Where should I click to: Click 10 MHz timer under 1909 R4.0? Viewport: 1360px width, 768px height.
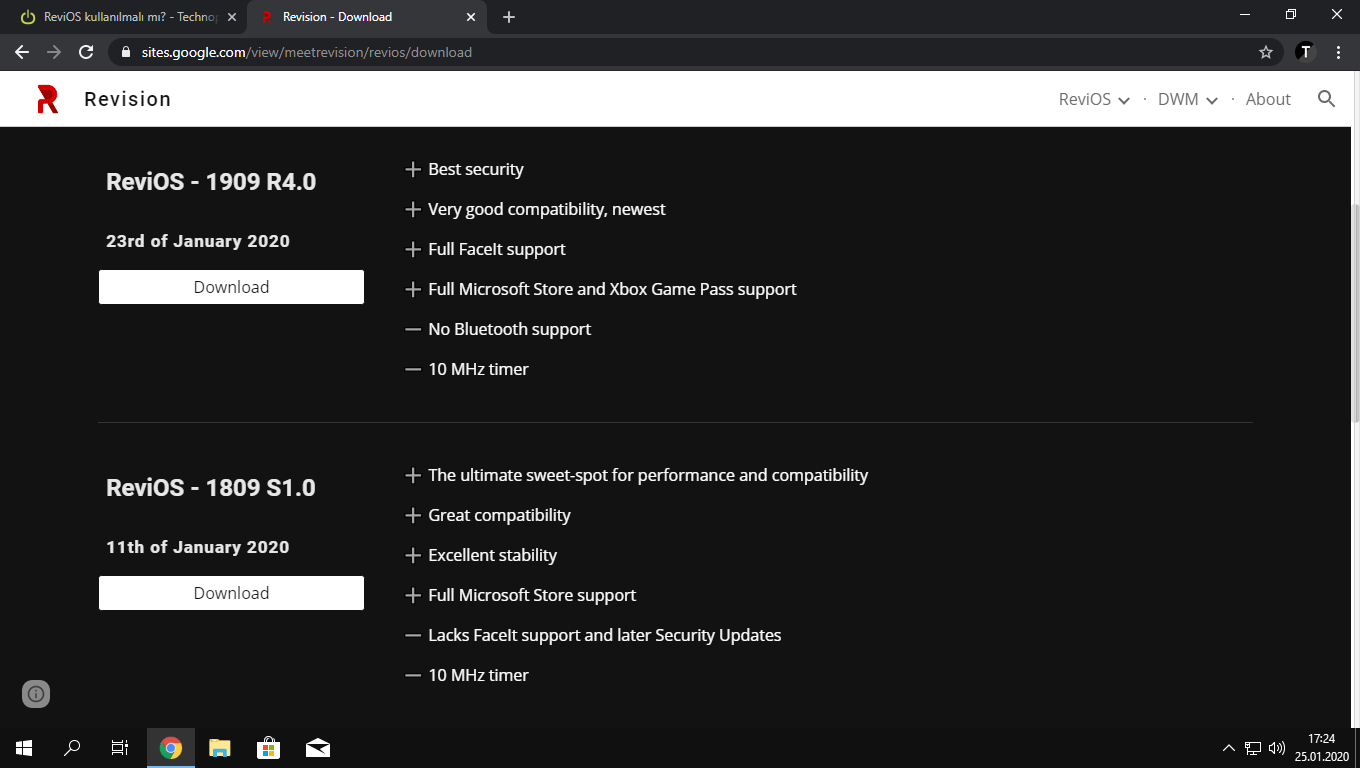coord(478,370)
